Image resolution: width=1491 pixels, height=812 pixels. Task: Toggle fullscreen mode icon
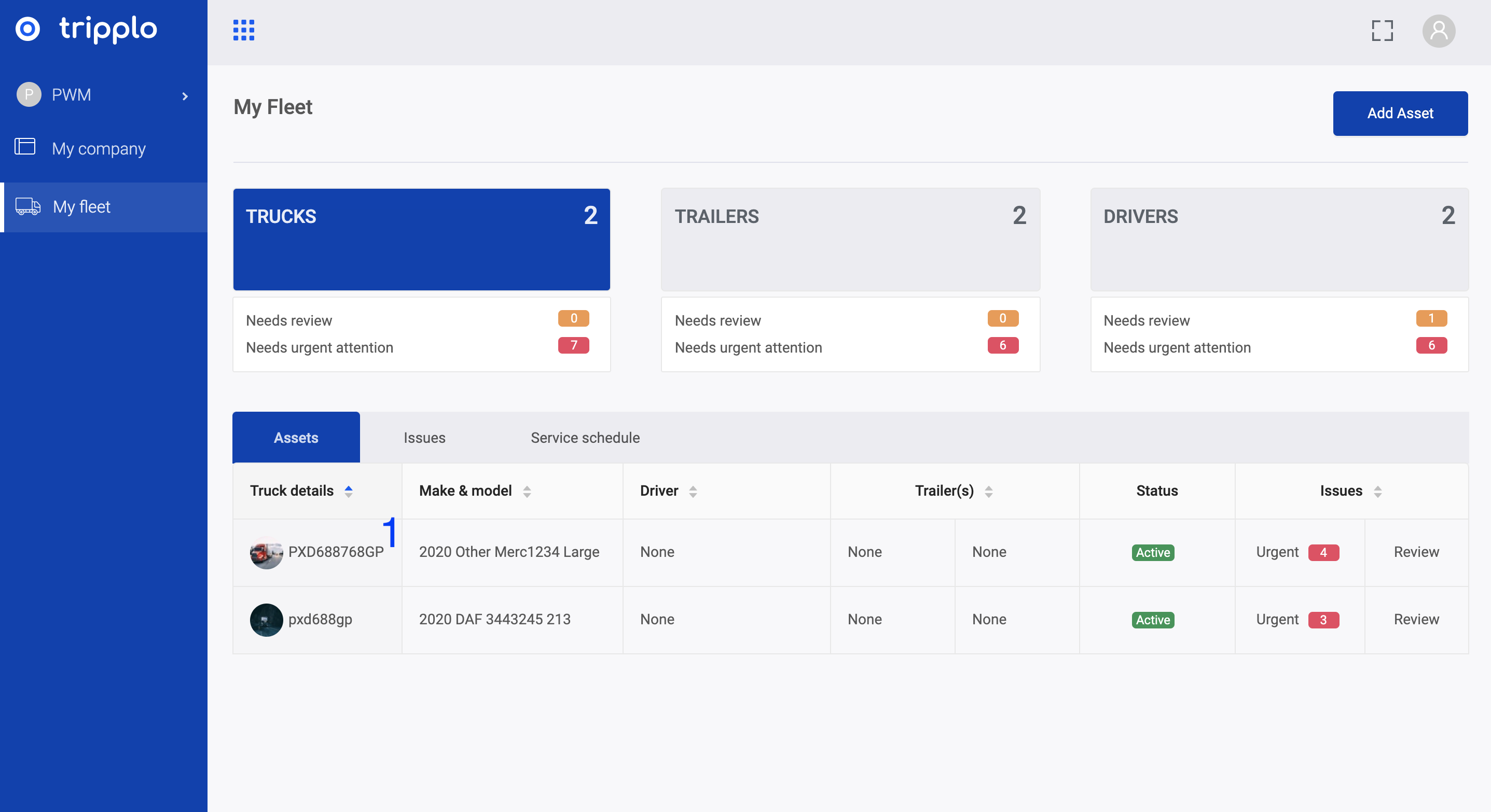click(1382, 31)
